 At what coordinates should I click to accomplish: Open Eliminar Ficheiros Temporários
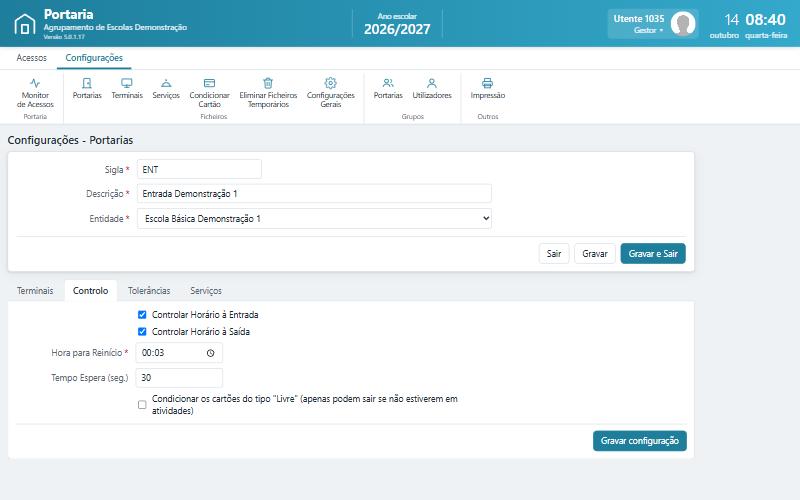tap(268, 93)
